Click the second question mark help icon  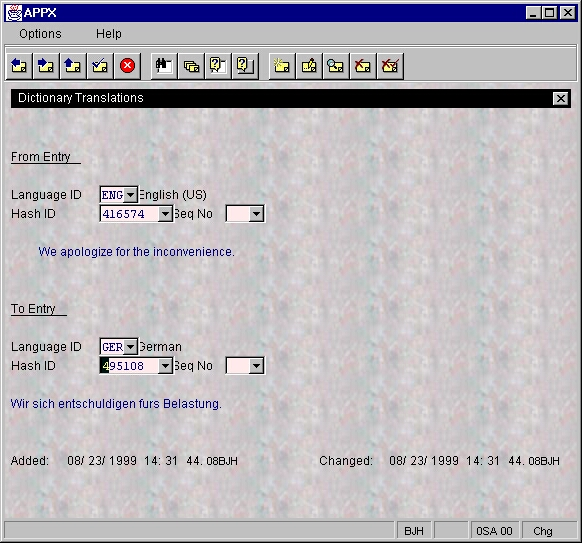245,66
